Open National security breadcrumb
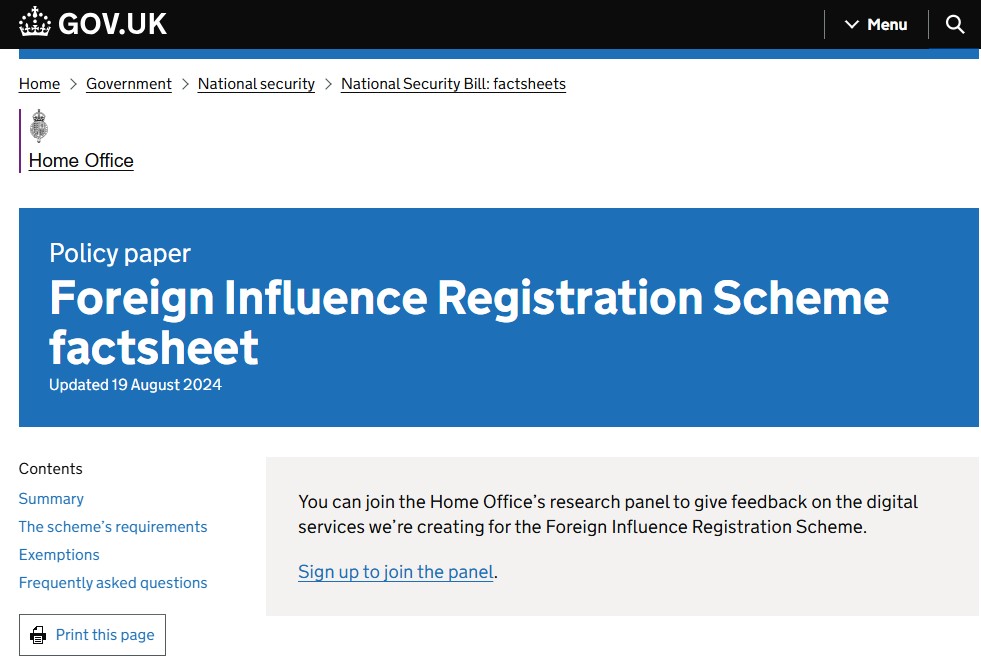This screenshot has height=672, width=981. coord(256,84)
